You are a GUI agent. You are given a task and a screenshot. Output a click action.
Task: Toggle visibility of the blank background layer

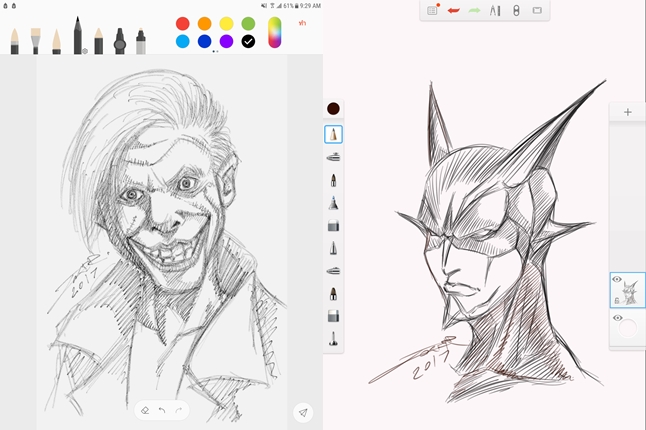tap(616, 317)
